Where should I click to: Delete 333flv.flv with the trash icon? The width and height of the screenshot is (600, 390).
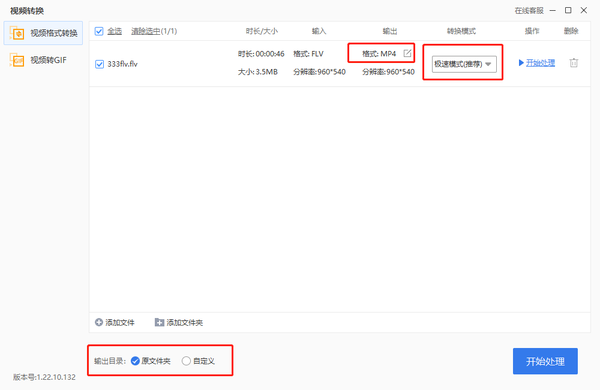point(574,63)
